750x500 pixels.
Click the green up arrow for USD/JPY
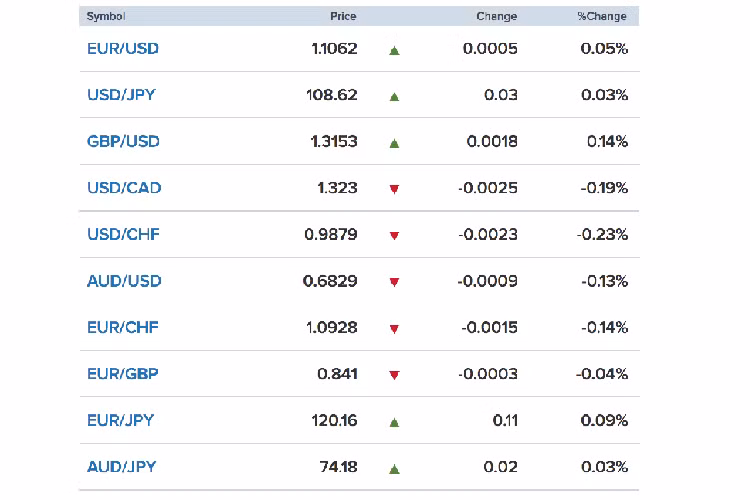tap(394, 97)
